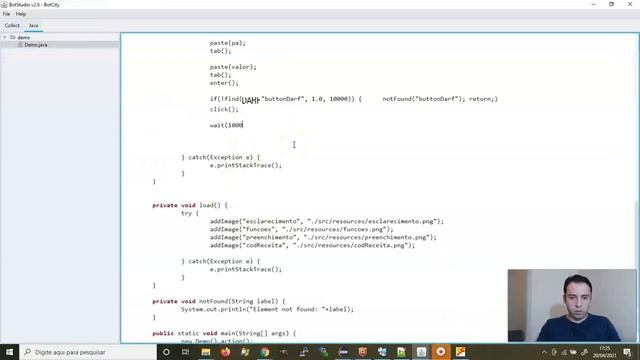Open the taskbar clock and date
This screenshot has height=360, width=640.
point(604,352)
